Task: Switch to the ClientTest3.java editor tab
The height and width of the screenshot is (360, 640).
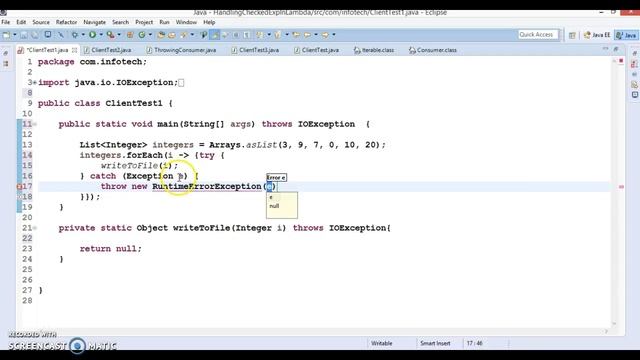Action: pos(255,50)
